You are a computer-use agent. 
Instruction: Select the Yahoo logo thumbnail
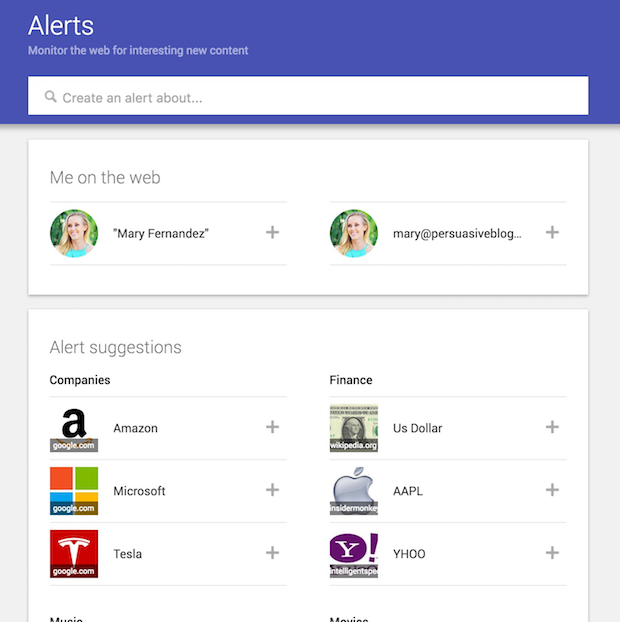(x=354, y=554)
